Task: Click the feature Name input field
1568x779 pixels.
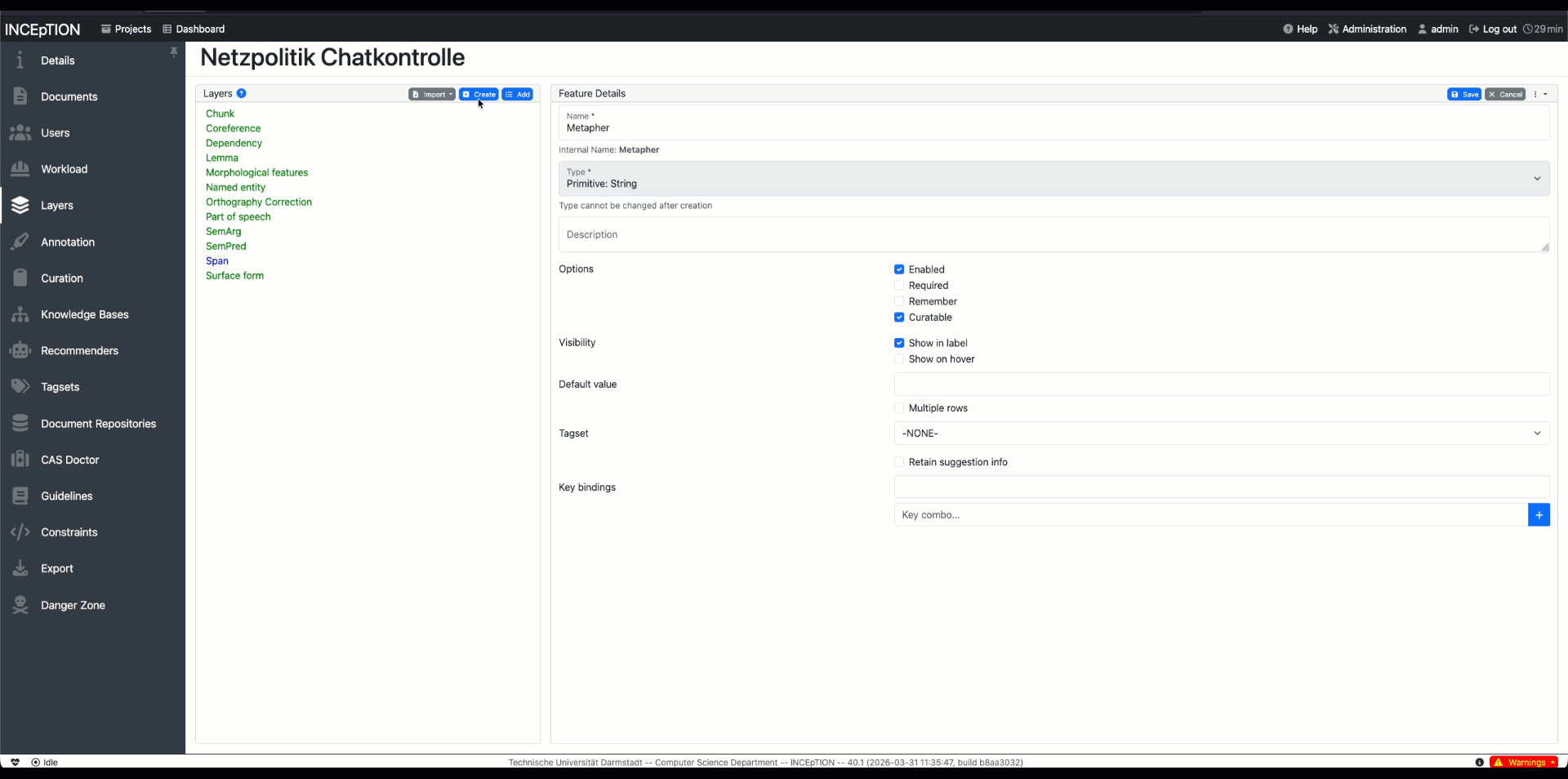Action: [x=1053, y=122]
